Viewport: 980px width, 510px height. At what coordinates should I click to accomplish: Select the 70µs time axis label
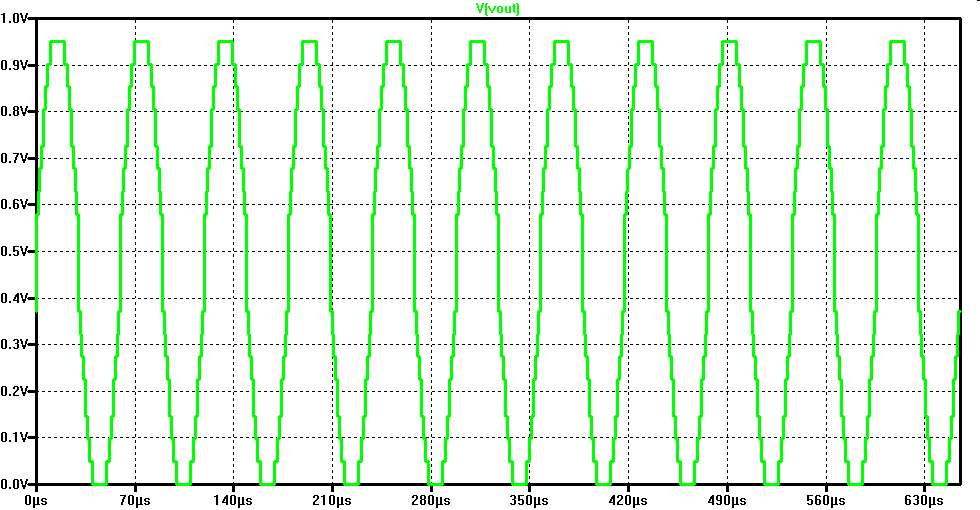point(134,499)
